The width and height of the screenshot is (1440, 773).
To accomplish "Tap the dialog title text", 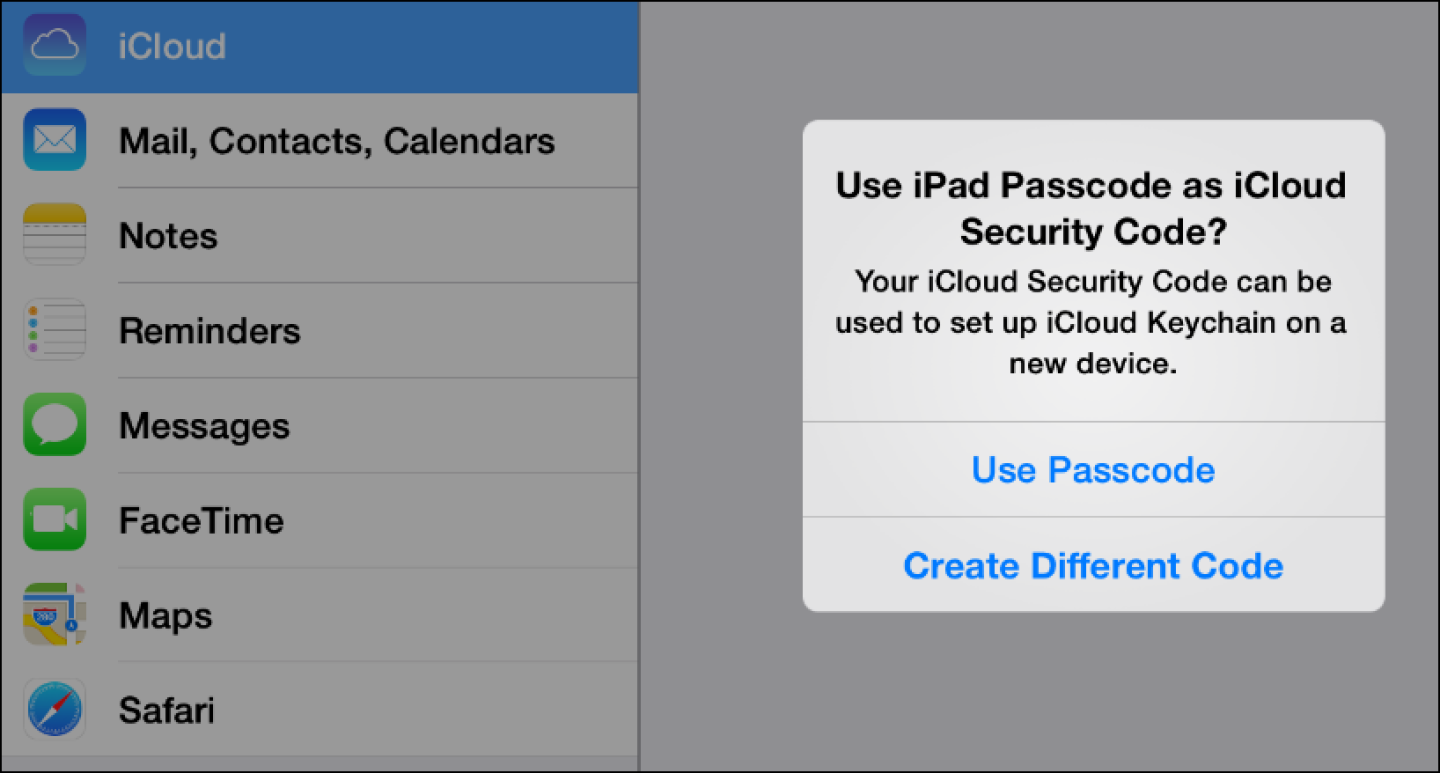I will click(x=1092, y=207).
